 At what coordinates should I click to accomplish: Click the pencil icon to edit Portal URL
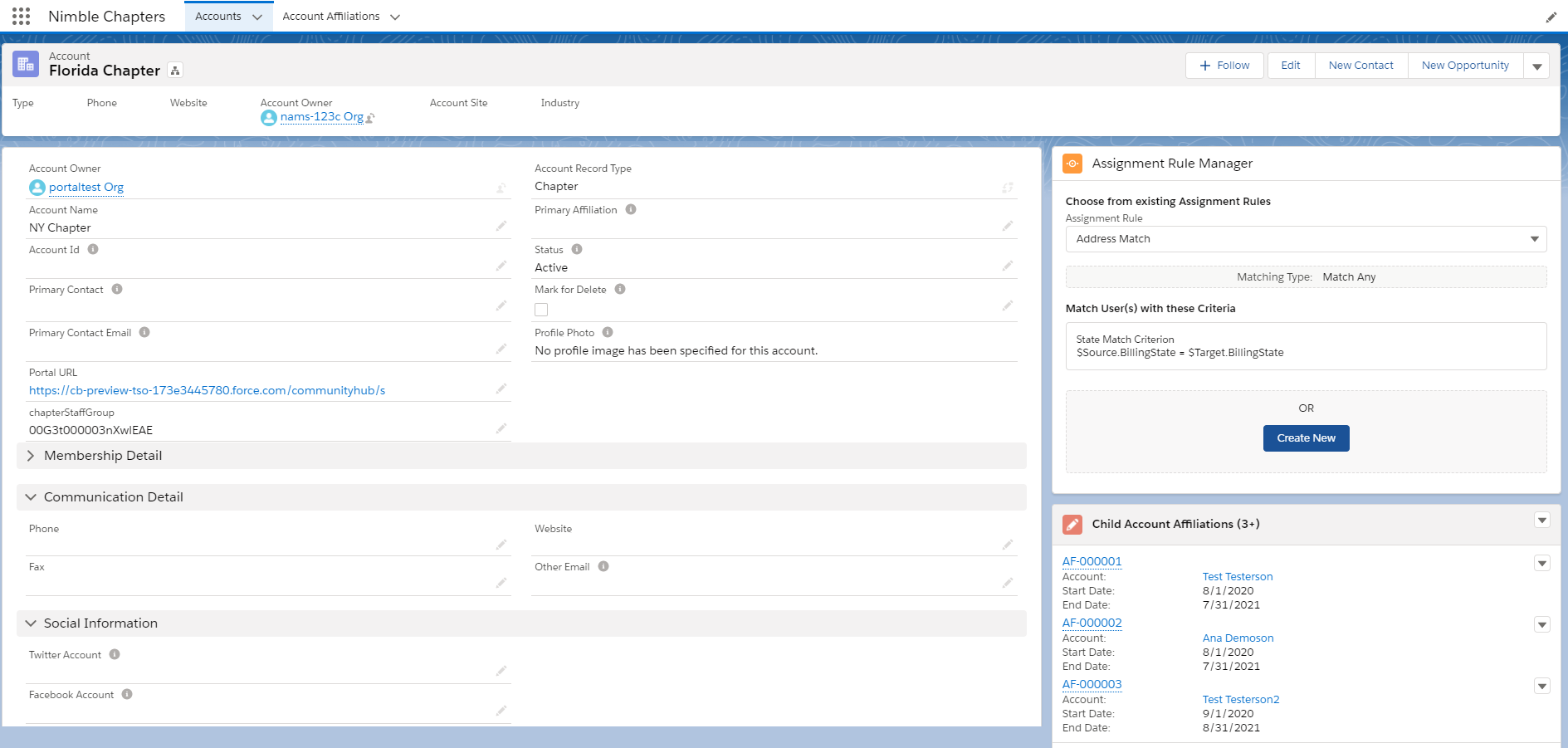[x=501, y=389]
